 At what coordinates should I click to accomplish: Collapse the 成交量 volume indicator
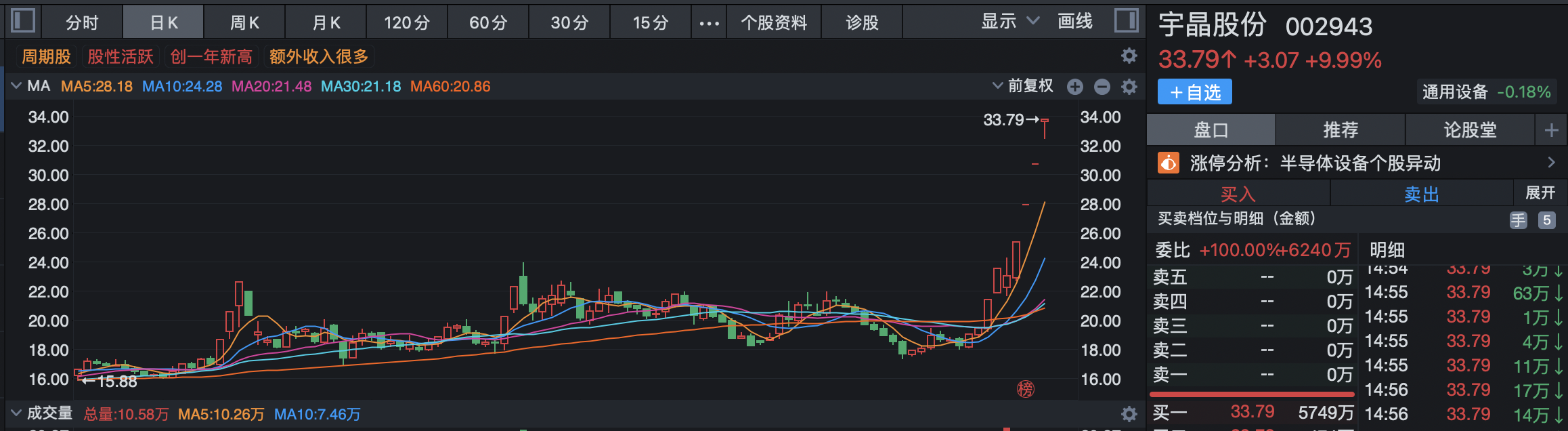click(x=16, y=413)
